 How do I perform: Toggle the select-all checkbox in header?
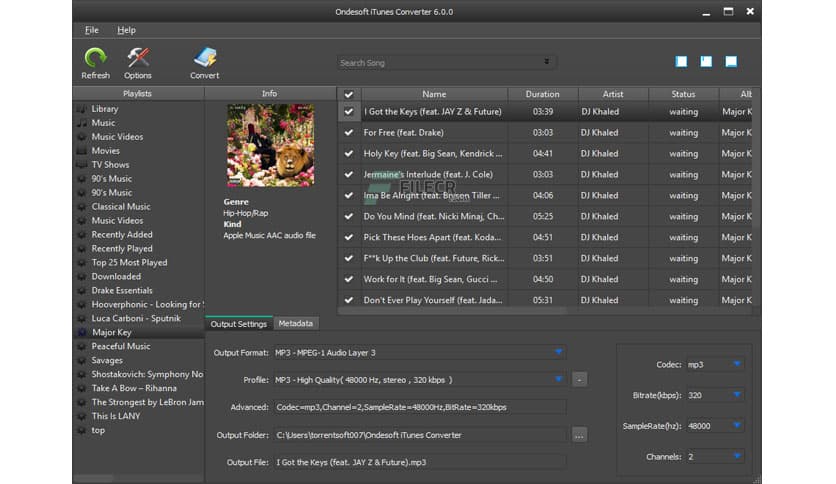349,94
